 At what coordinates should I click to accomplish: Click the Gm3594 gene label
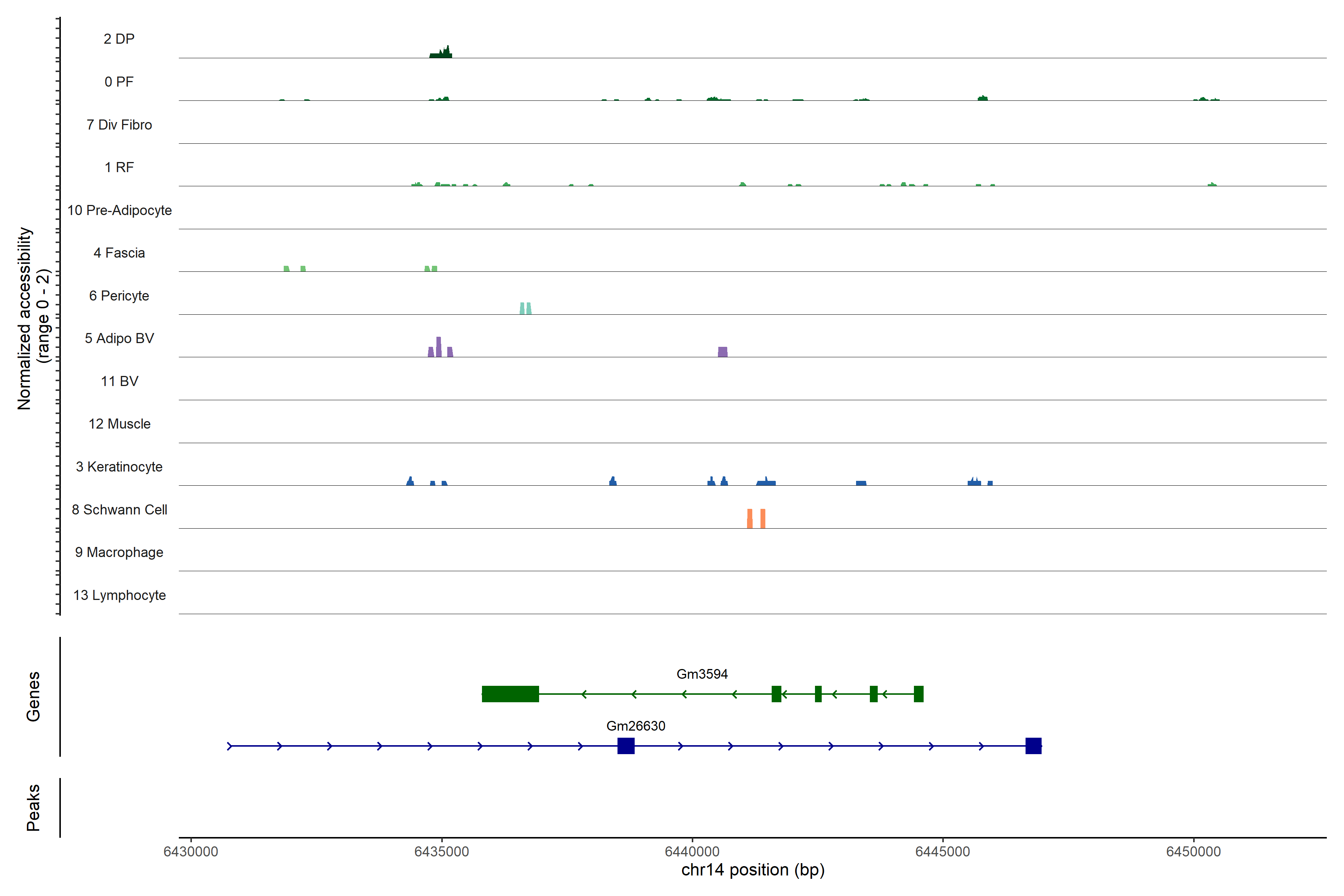pyautogui.click(x=702, y=674)
